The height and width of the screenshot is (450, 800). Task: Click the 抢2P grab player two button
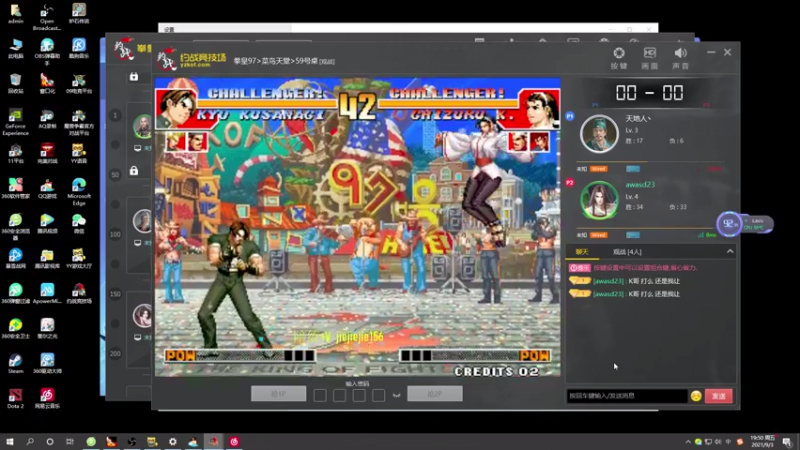coord(435,394)
